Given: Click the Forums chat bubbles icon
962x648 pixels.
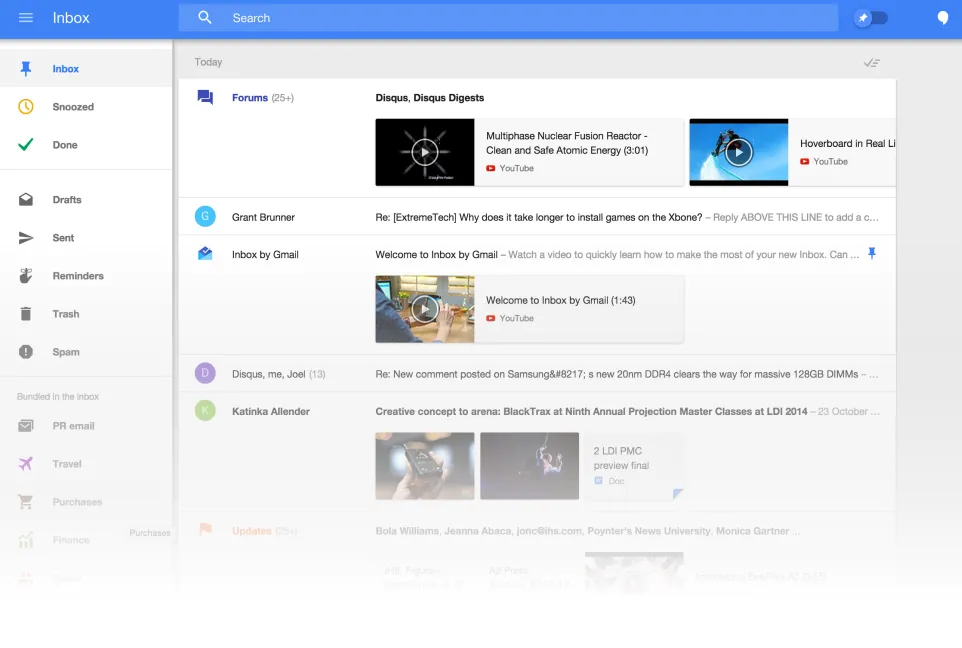Looking at the screenshot, I should pyautogui.click(x=205, y=97).
